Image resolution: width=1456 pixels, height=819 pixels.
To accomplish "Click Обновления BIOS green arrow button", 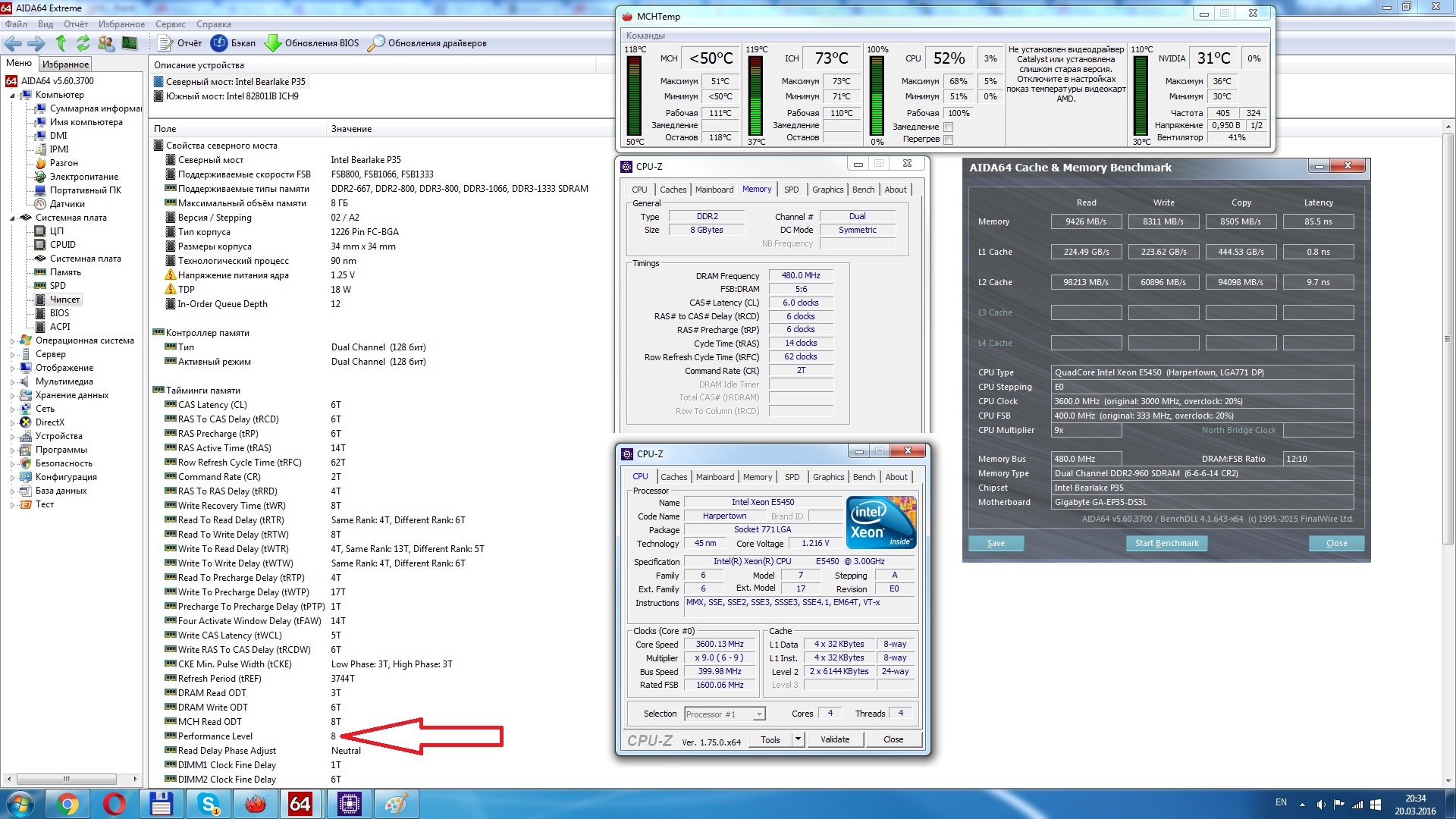I will [312, 43].
